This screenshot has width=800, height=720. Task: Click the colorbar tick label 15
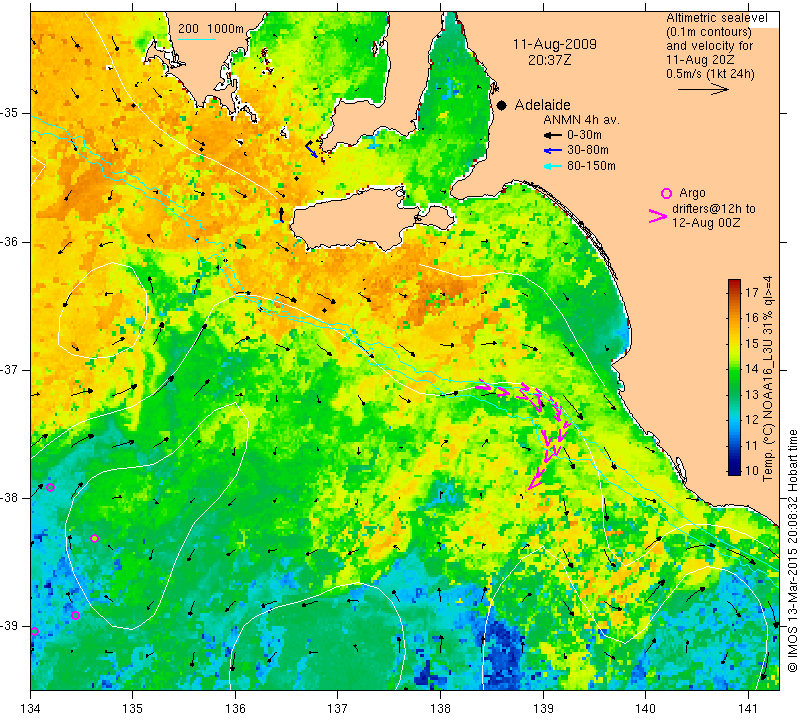point(752,343)
